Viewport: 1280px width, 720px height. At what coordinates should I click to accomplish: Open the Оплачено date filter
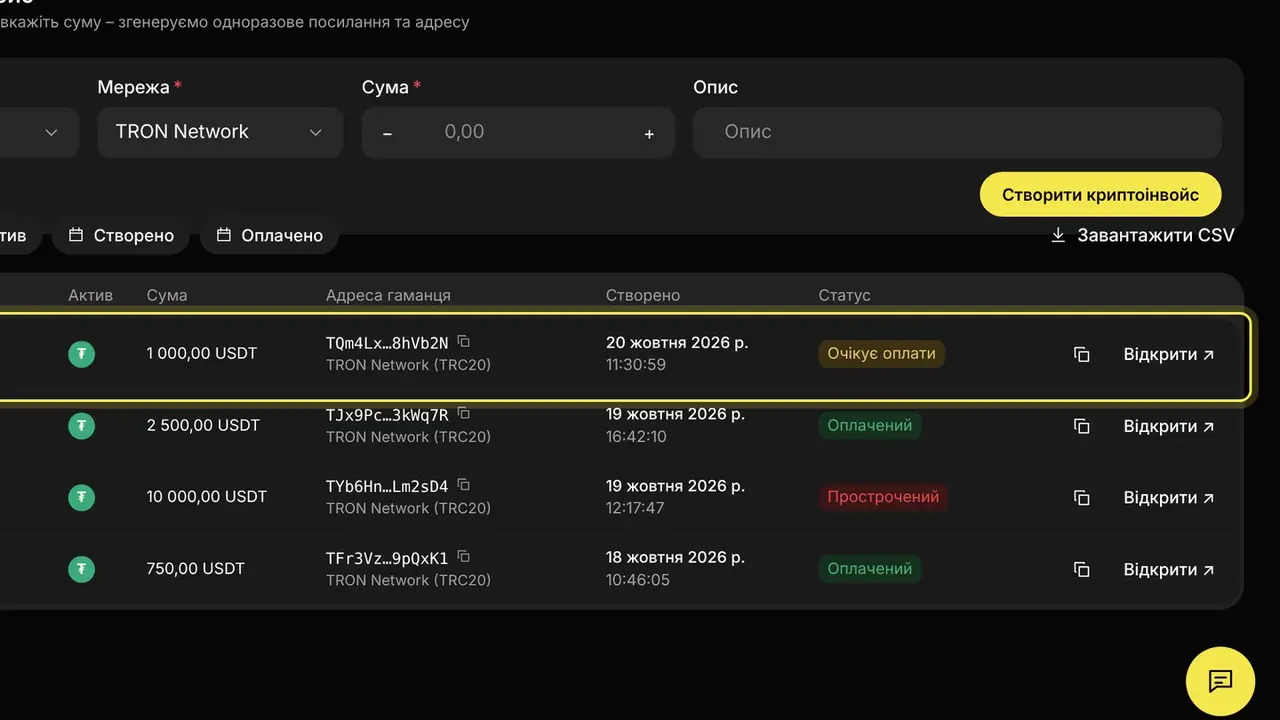tap(269, 236)
